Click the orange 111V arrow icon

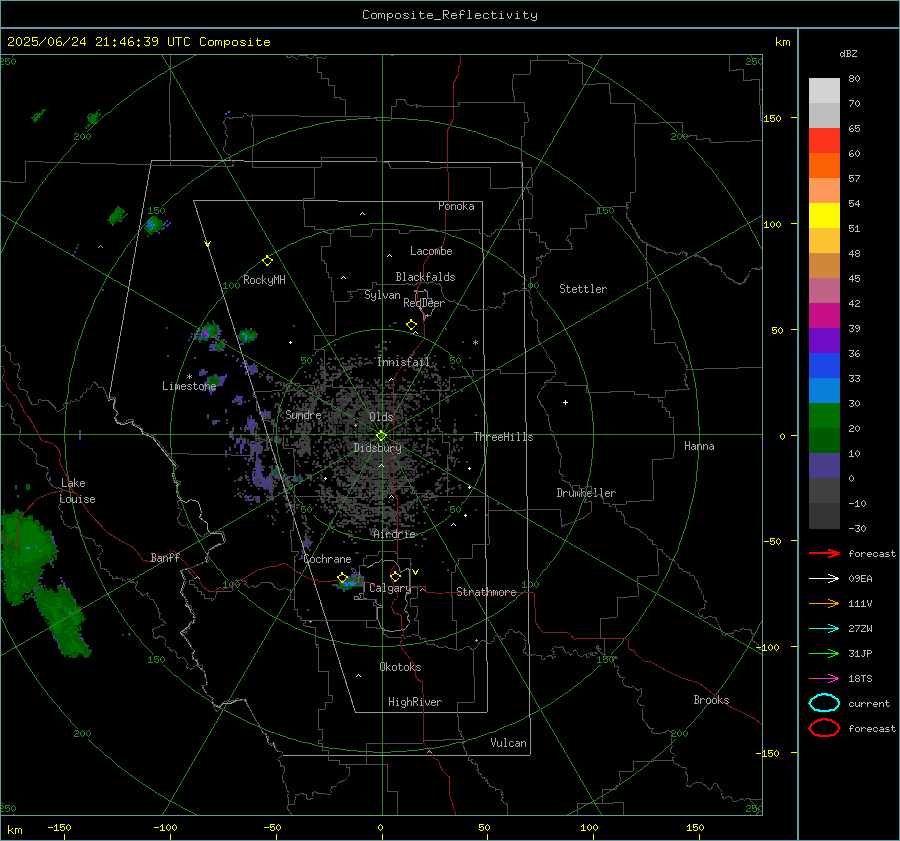(824, 603)
